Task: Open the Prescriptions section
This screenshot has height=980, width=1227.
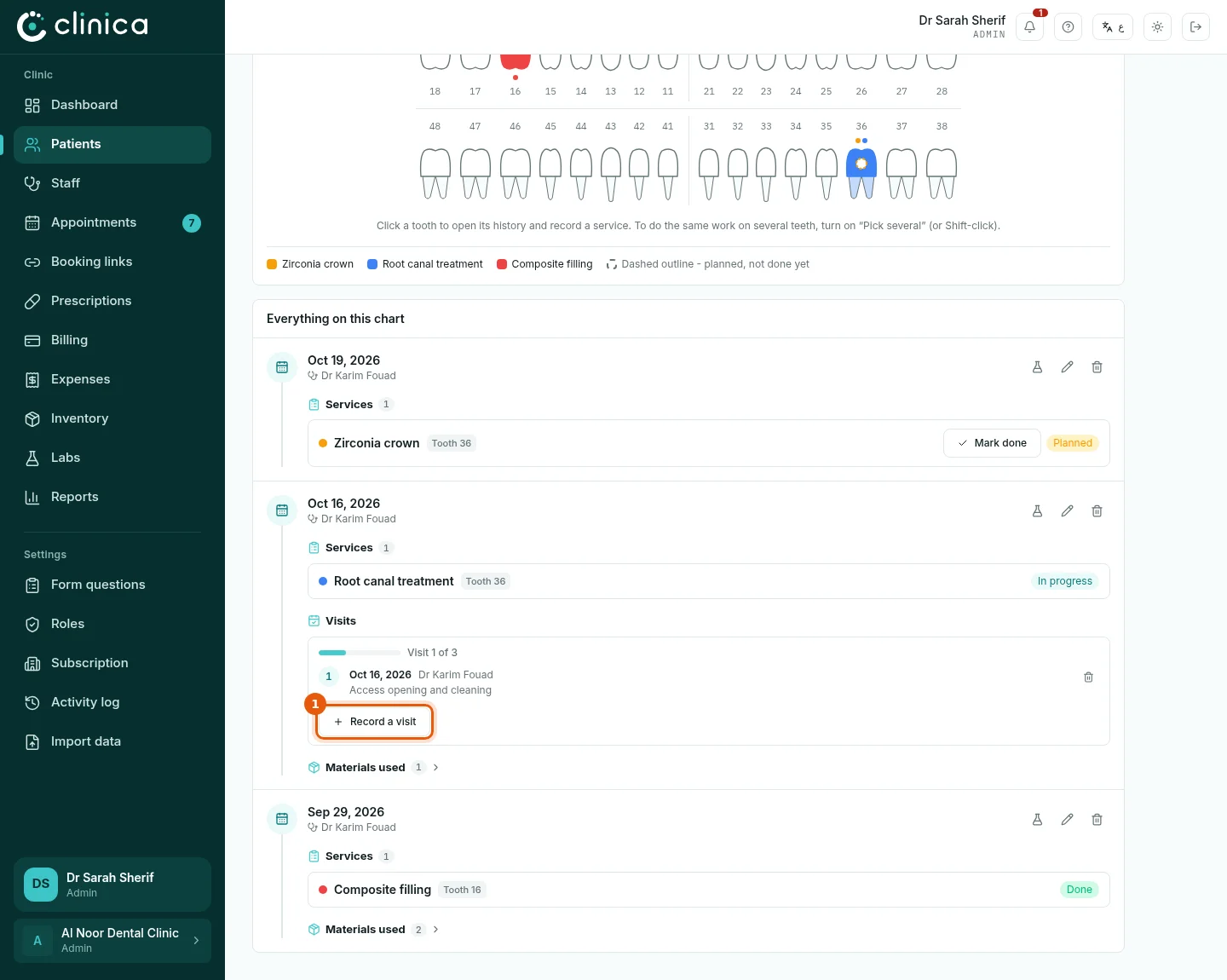Action: pos(112,302)
